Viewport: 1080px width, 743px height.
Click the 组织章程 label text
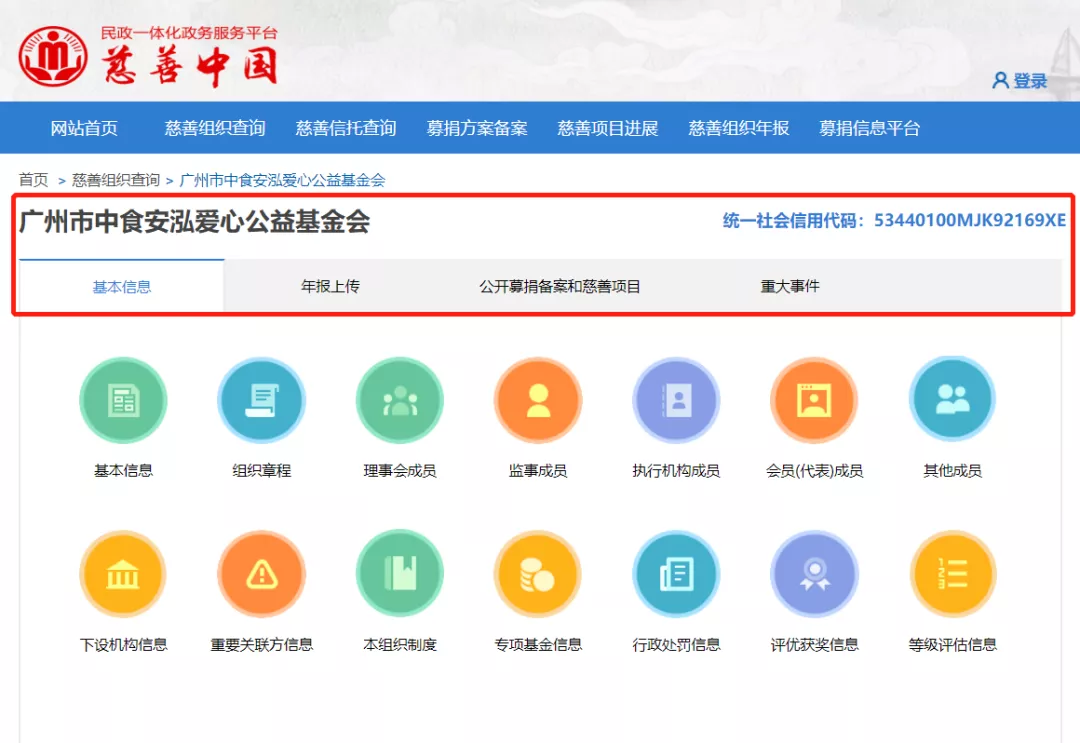[262, 471]
